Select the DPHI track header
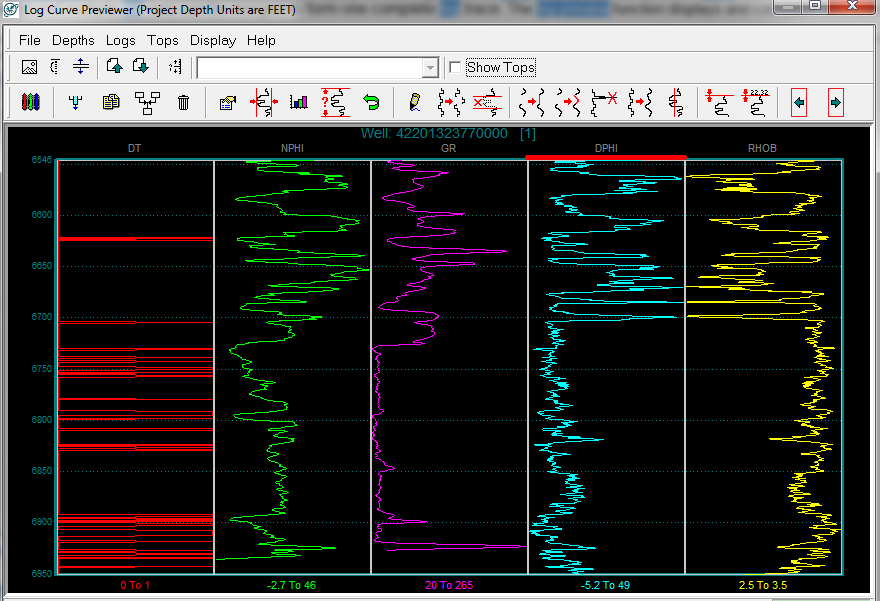The height and width of the screenshot is (601, 880). click(606, 148)
